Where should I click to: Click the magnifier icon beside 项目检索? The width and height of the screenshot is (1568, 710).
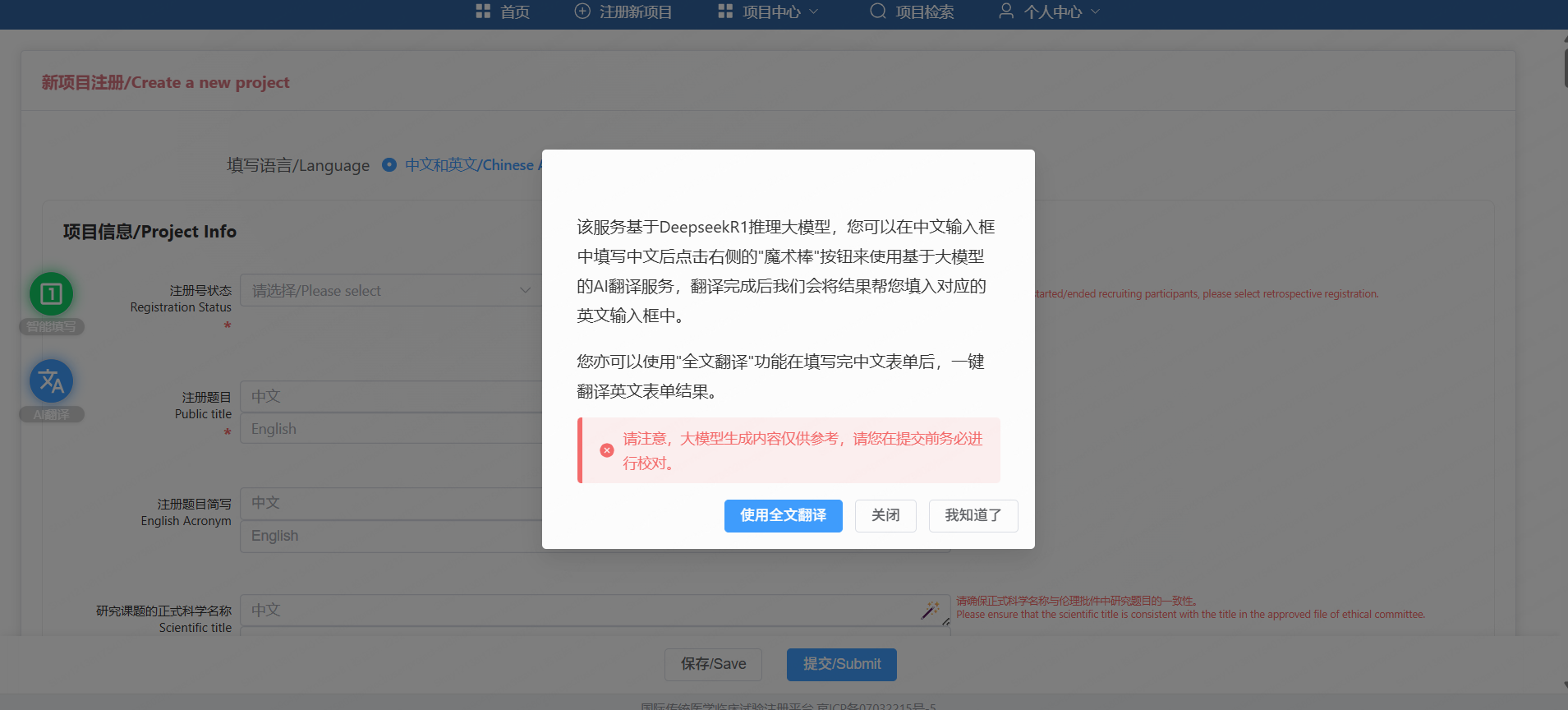(878, 12)
